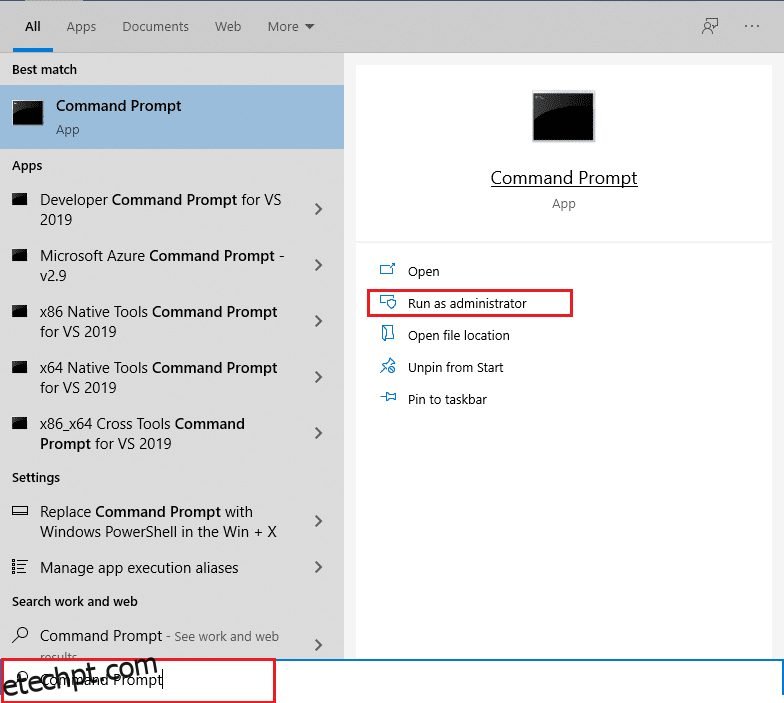Click the large Command Prompt preview icon
The height and width of the screenshot is (703, 784).
pyautogui.click(x=563, y=116)
